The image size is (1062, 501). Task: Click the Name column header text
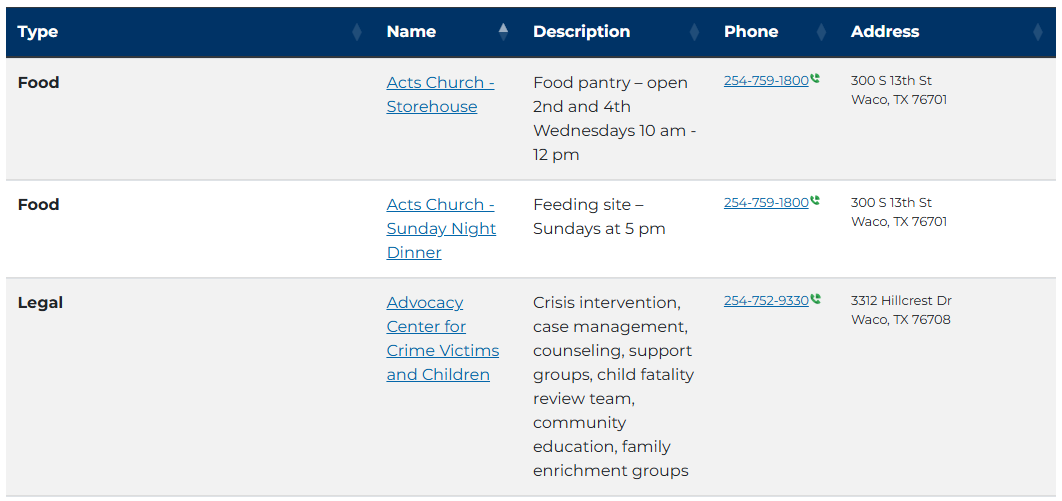411,32
